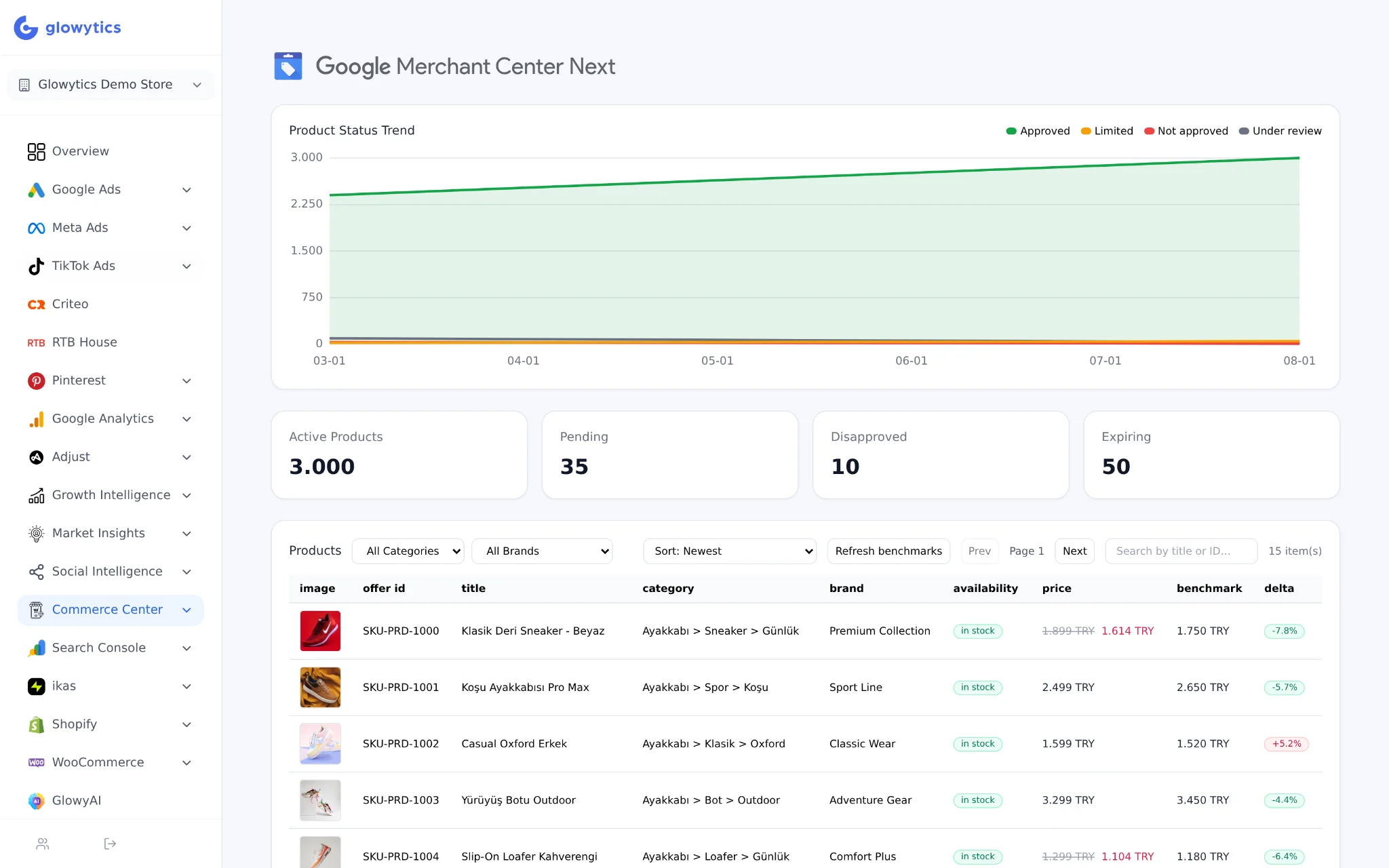
Task: Expand the TikTok Ads chevron
Action: pos(187,266)
